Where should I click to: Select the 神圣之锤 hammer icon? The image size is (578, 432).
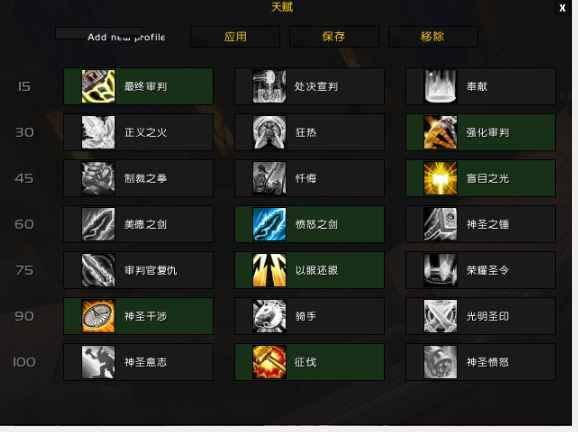coord(440,224)
